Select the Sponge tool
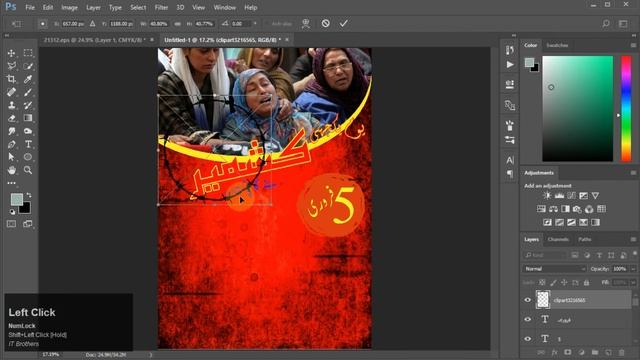 (x=28, y=131)
